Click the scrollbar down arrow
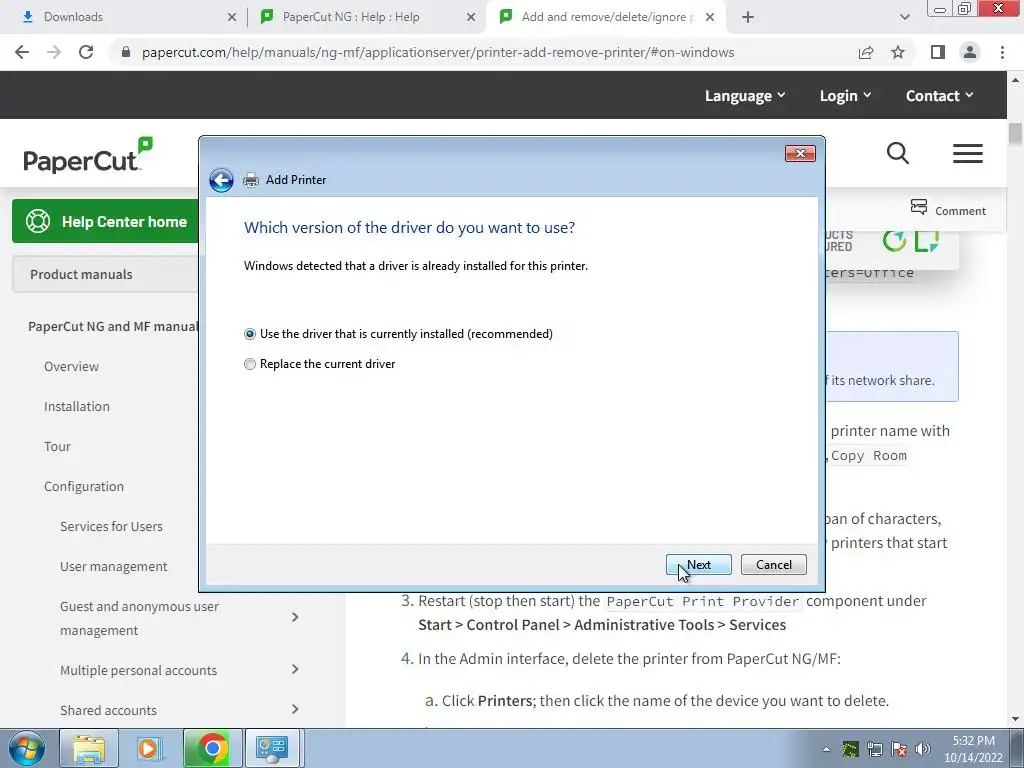The image size is (1024, 768). [x=1016, y=719]
